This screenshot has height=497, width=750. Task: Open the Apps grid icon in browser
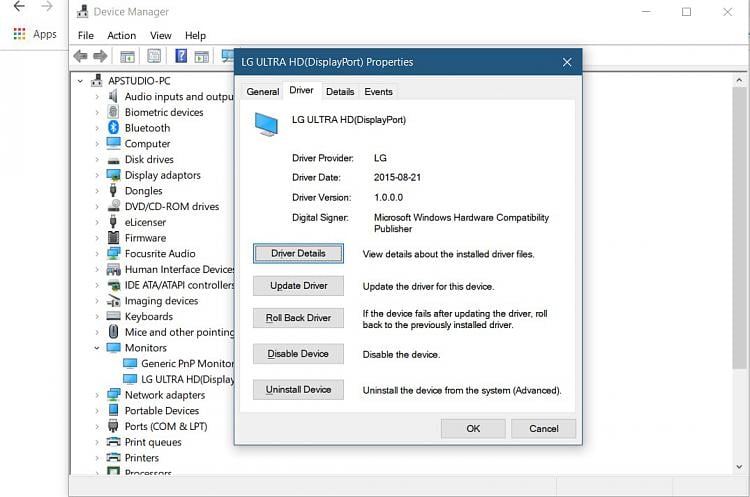click(x=19, y=33)
